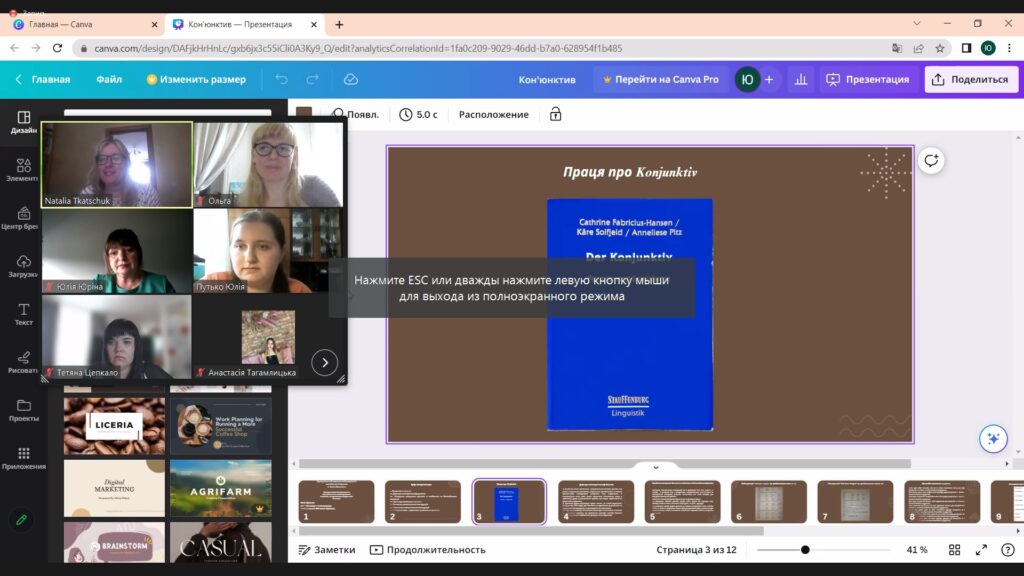Click the undo arrow in the toolbar

(281, 79)
